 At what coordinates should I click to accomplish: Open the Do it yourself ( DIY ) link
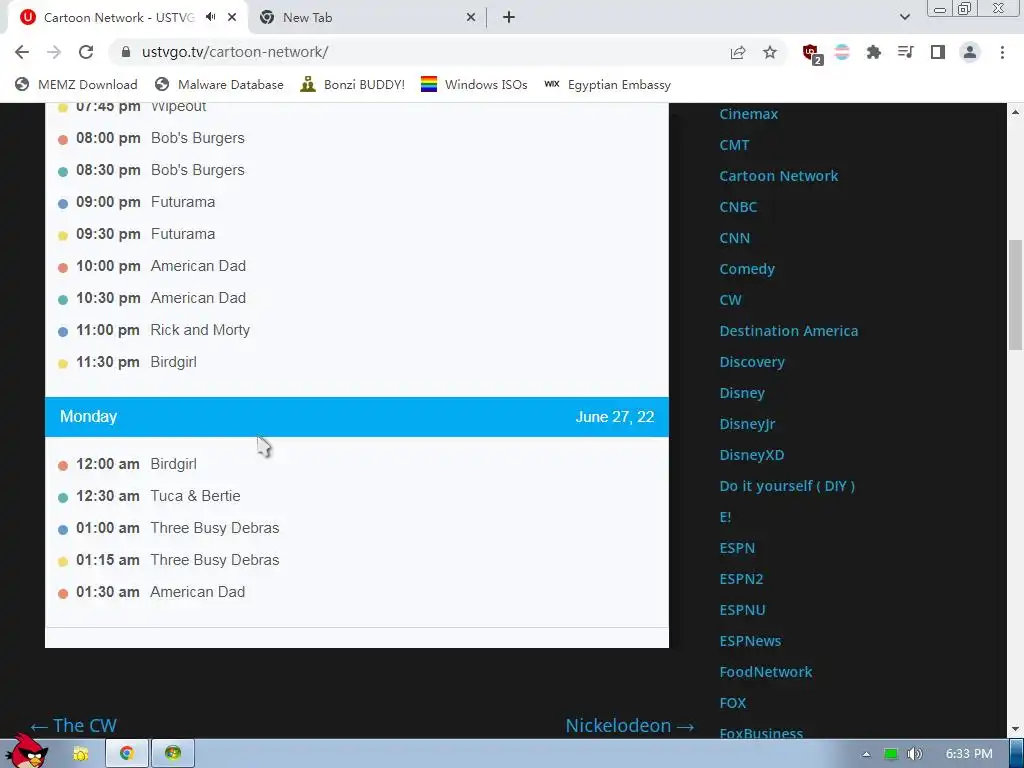787,487
